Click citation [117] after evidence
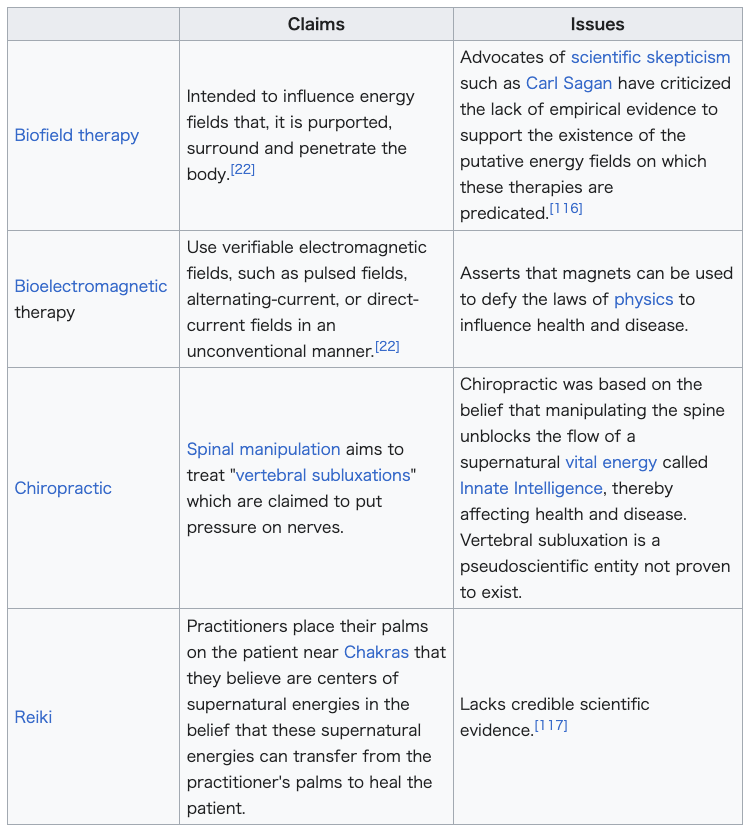This screenshot has width=751, height=834. [551, 725]
